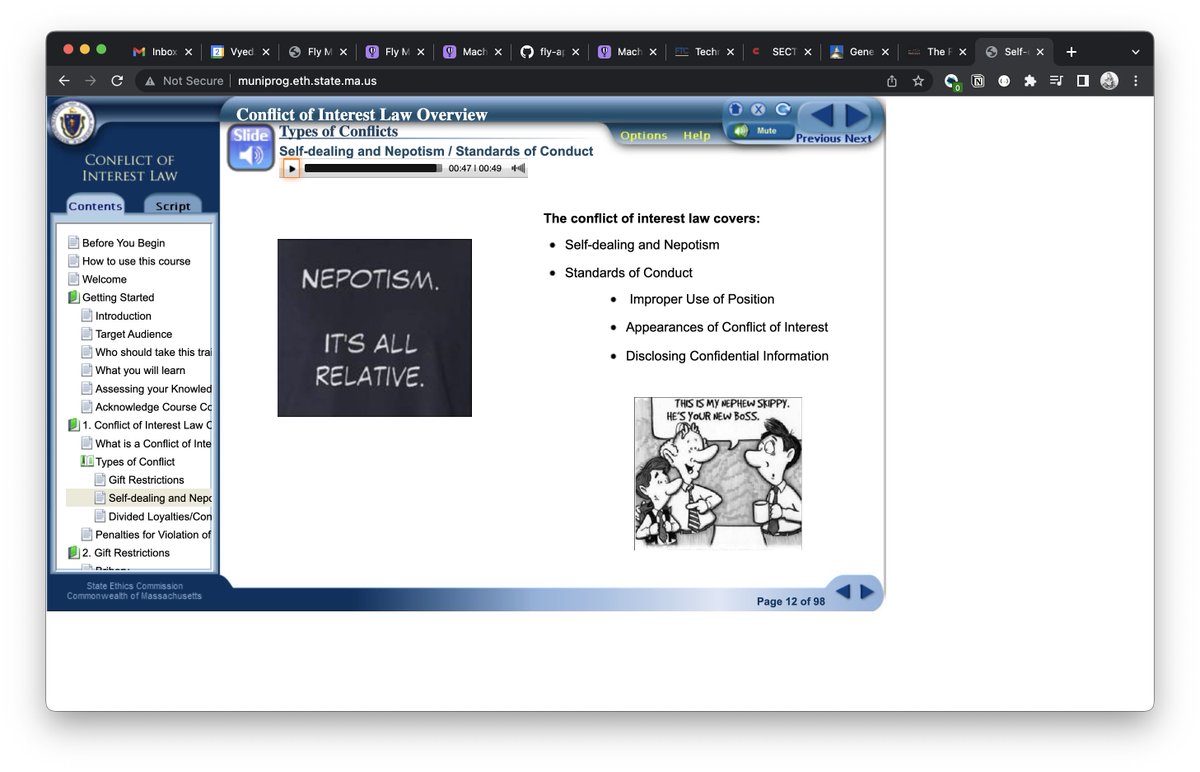Open the Extensions puzzle menu
Image resolution: width=1200 pixels, height=772 pixels.
pyautogui.click(x=1030, y=81)
